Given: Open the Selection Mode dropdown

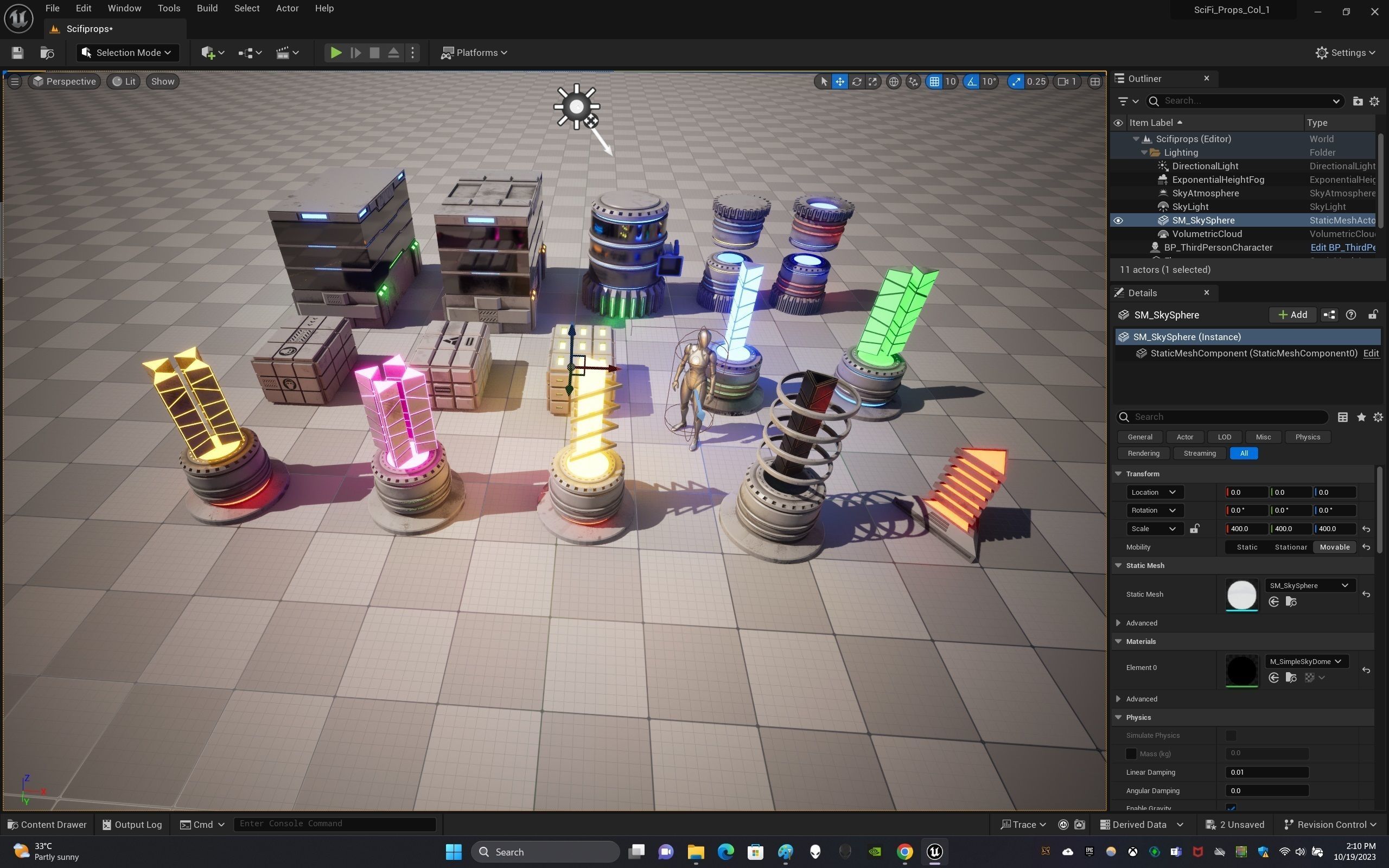Looking at the screenshot, I should point(128,53).
